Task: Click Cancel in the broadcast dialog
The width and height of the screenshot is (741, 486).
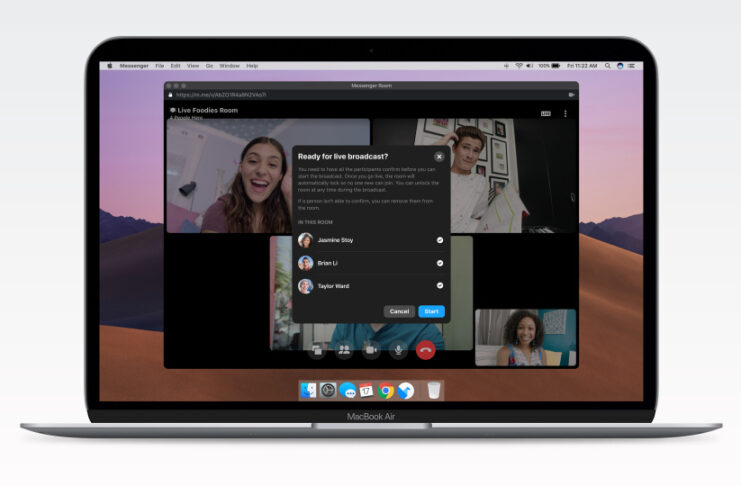Action: click(399, 311)
